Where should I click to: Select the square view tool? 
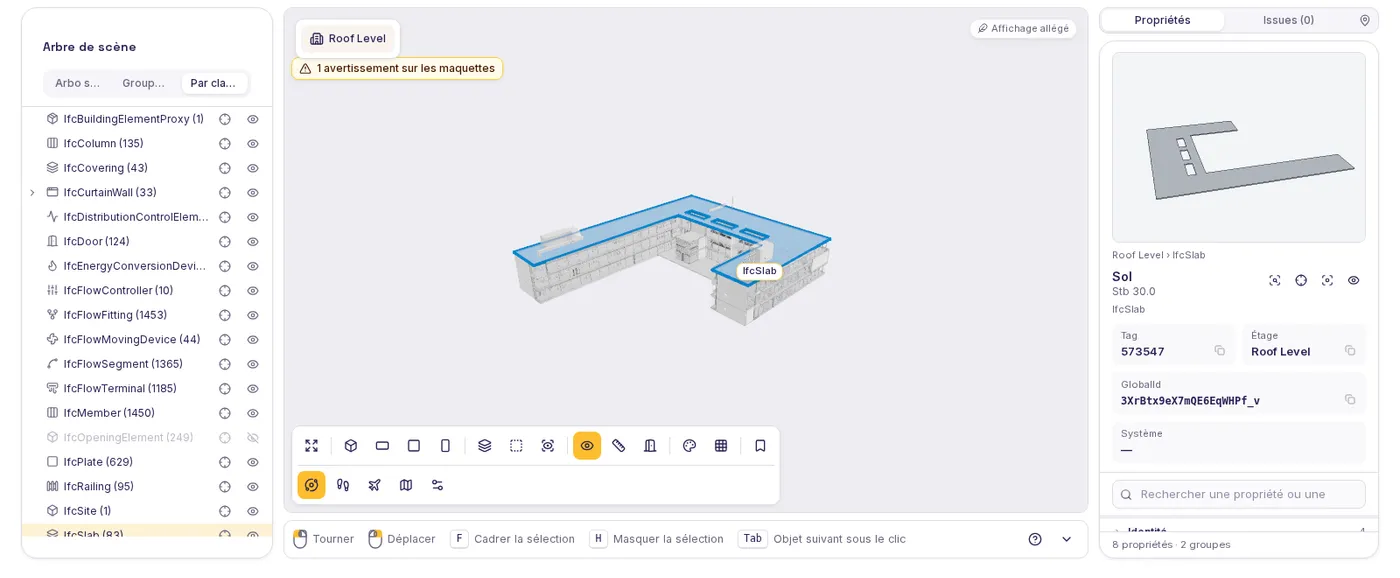414,446
